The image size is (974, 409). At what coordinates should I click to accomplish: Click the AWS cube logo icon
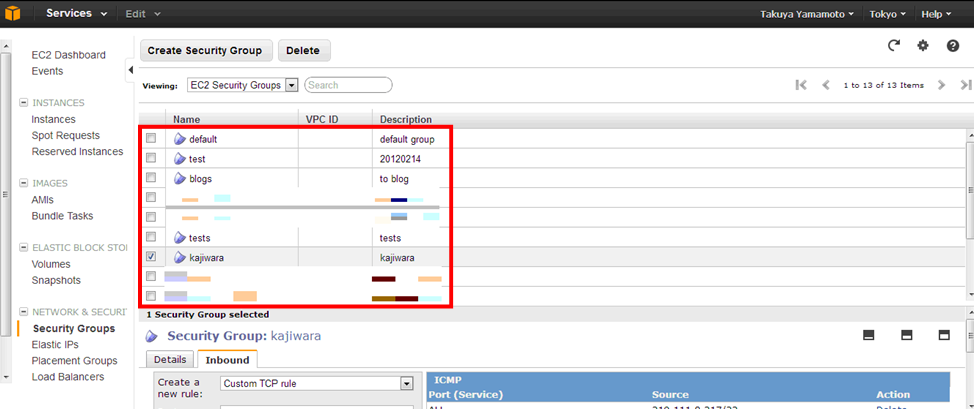[11, 12]
